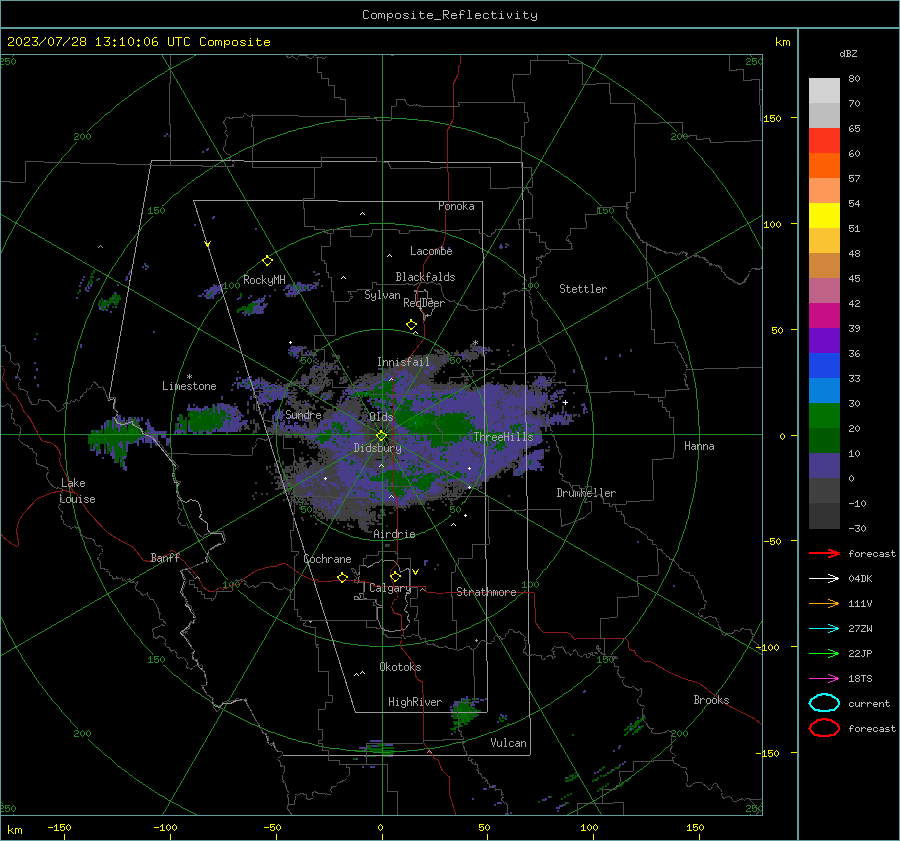Select the 80 dBZ light grey swatch
The width and height of the screenshot is (900, 841).
824,90
